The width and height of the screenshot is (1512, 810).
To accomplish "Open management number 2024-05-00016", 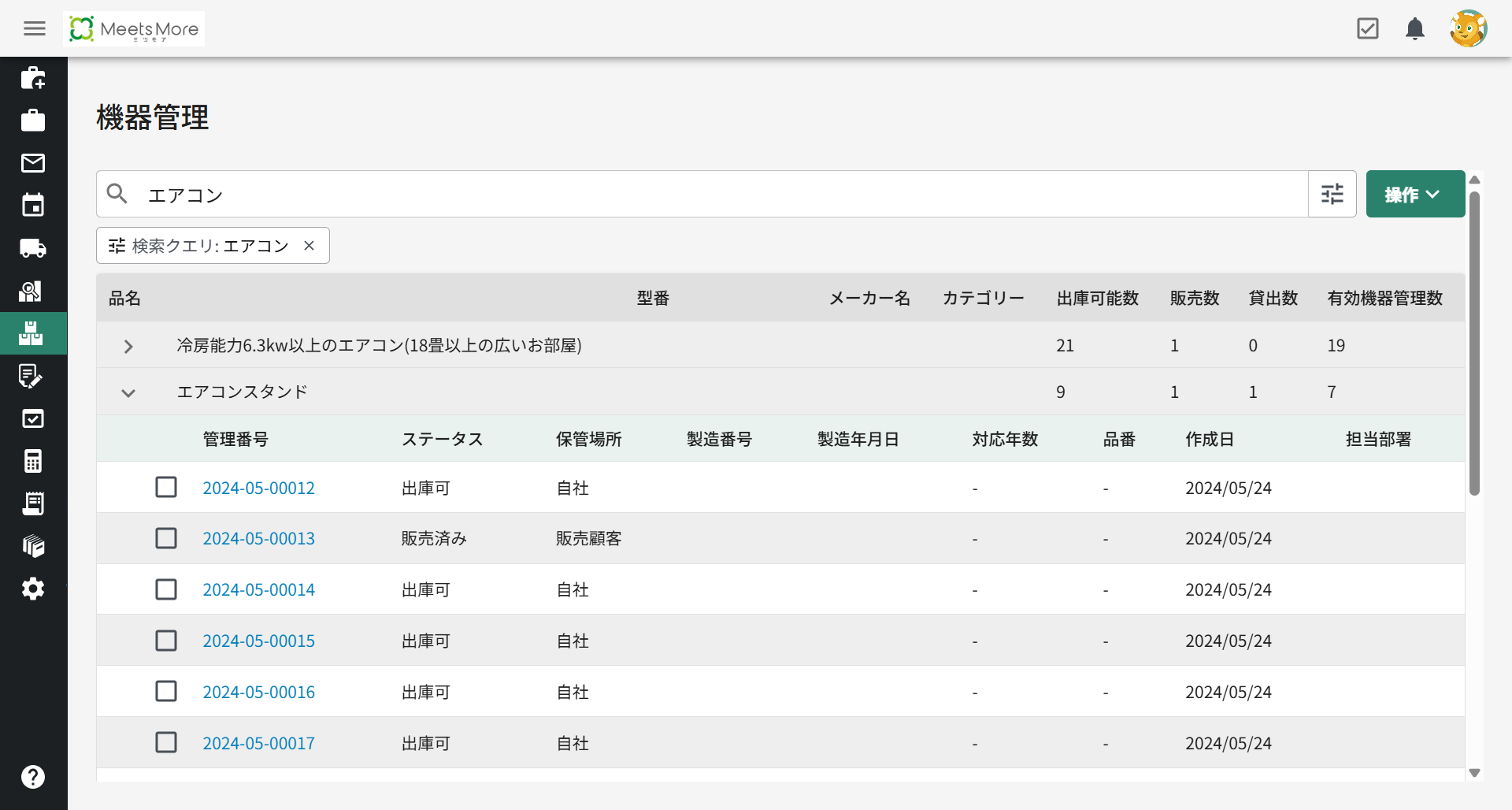I will click(258, 692).
